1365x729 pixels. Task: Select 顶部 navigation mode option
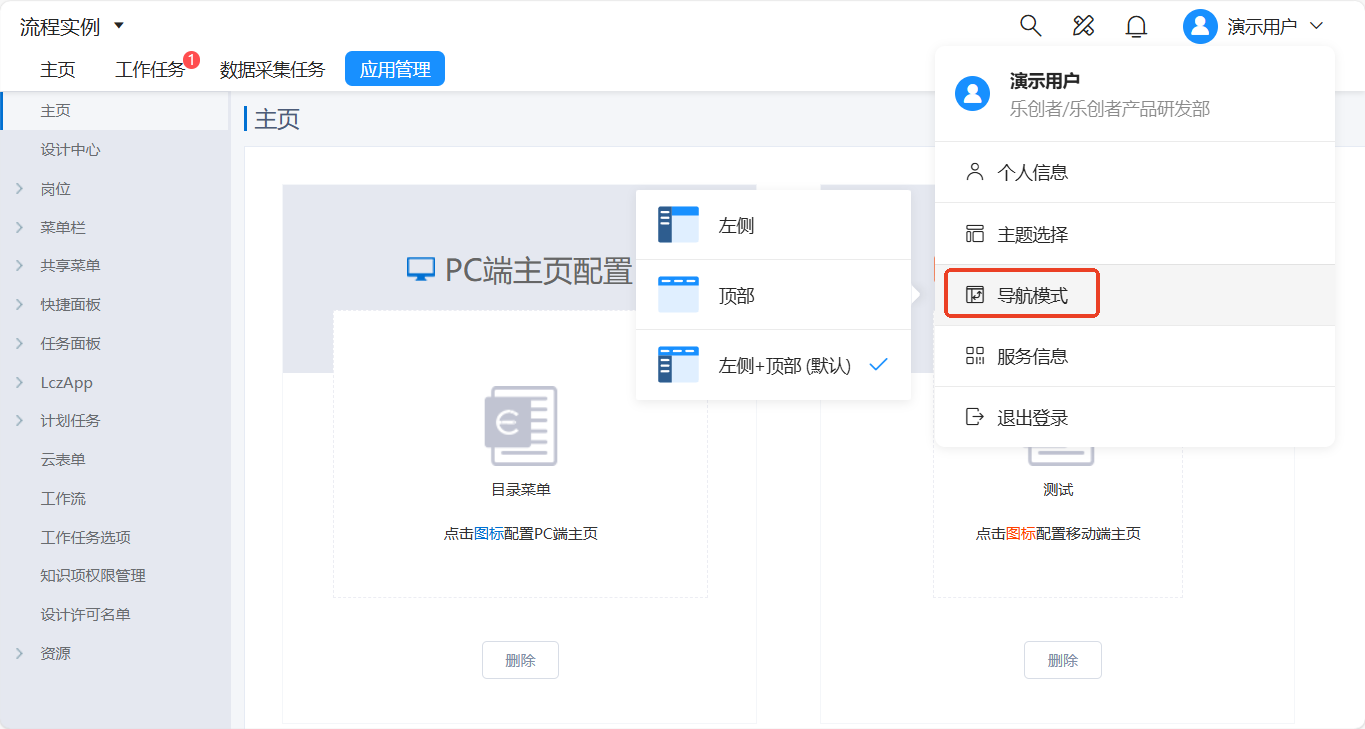pos(736,296)
